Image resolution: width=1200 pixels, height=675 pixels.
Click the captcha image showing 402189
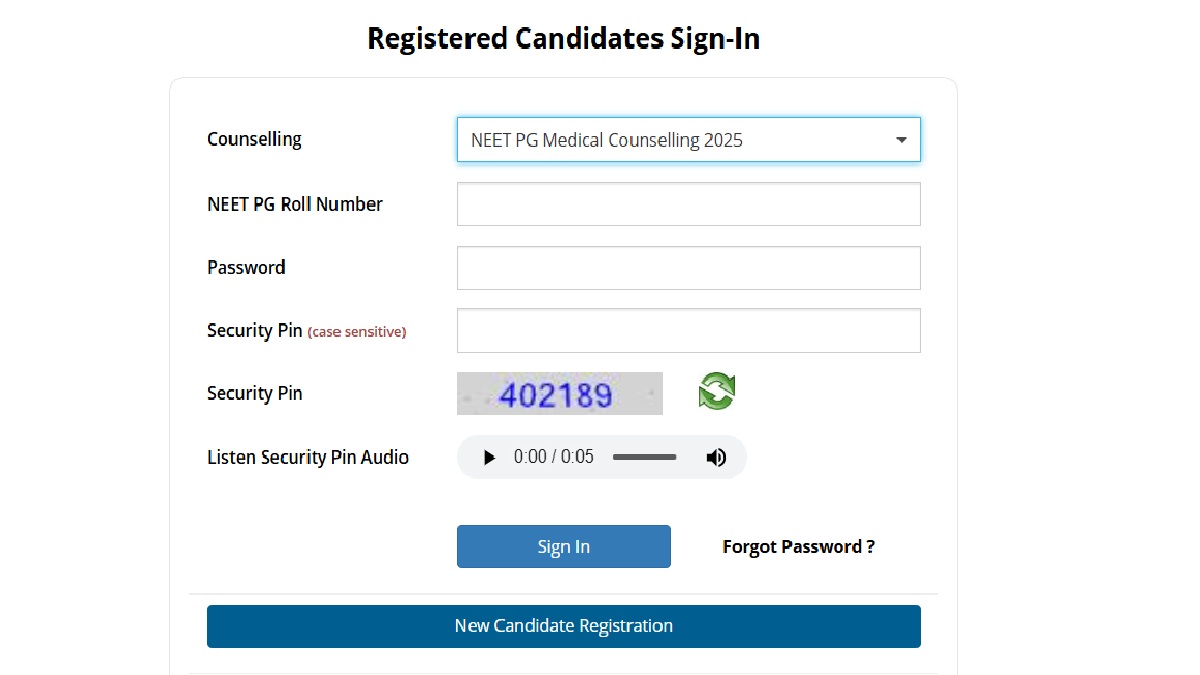(x=559, y=393)
